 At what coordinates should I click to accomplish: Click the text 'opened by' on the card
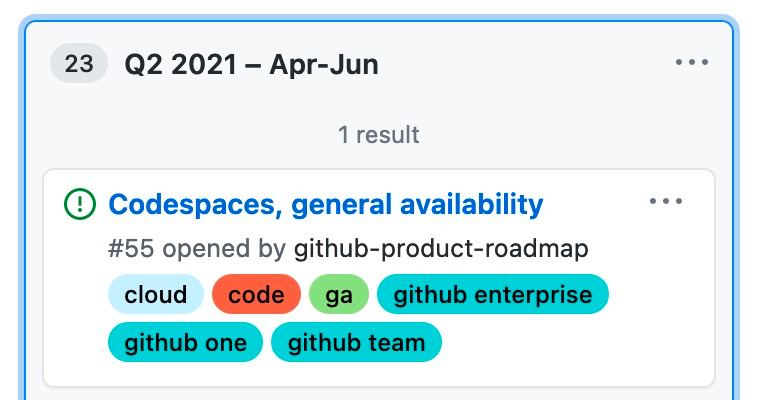point(224,249)
